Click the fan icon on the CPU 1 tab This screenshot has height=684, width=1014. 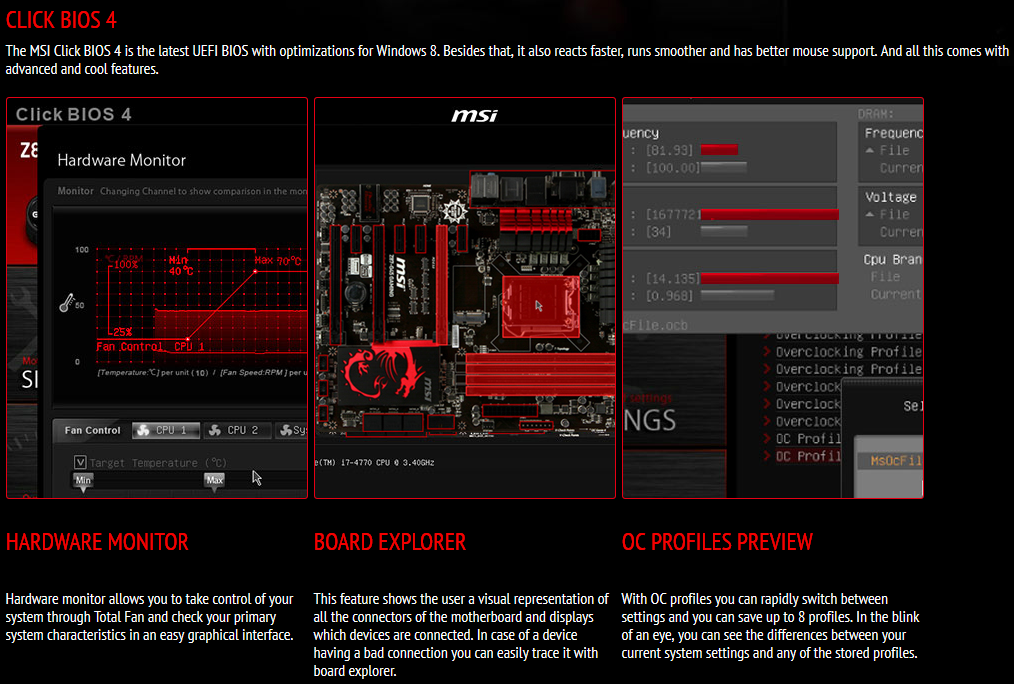click(x=143, y=430)
